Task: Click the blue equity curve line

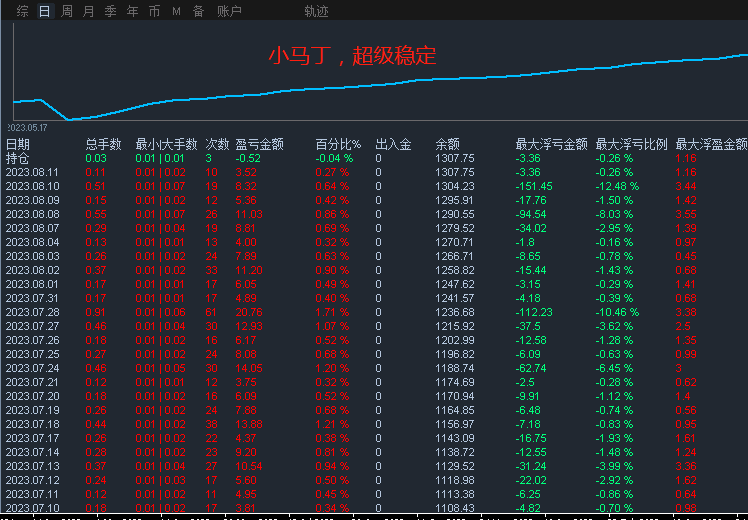Action: (x=382, y=85)
